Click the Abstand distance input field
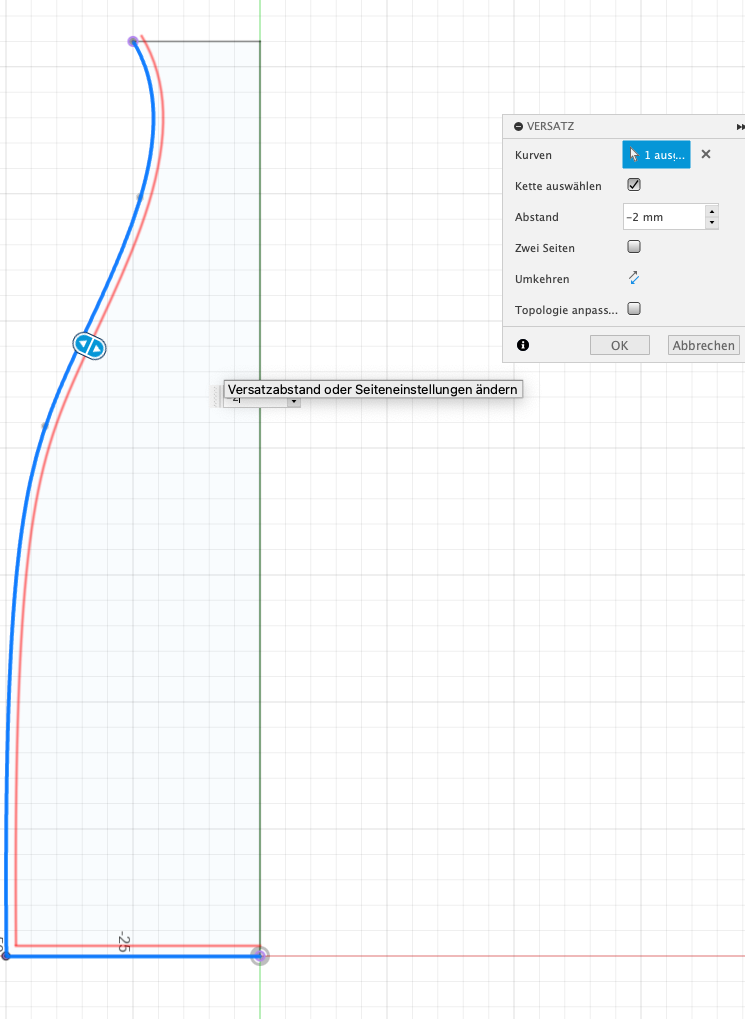745x1019 pixels. click(662, 217)
